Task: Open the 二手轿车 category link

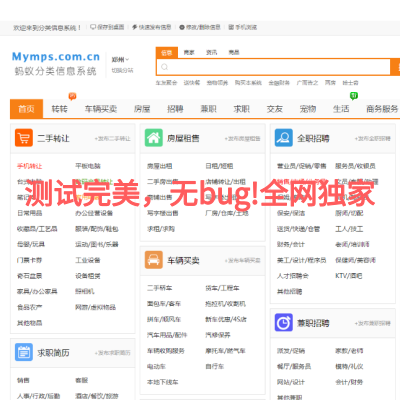Action: click(160, 288)
